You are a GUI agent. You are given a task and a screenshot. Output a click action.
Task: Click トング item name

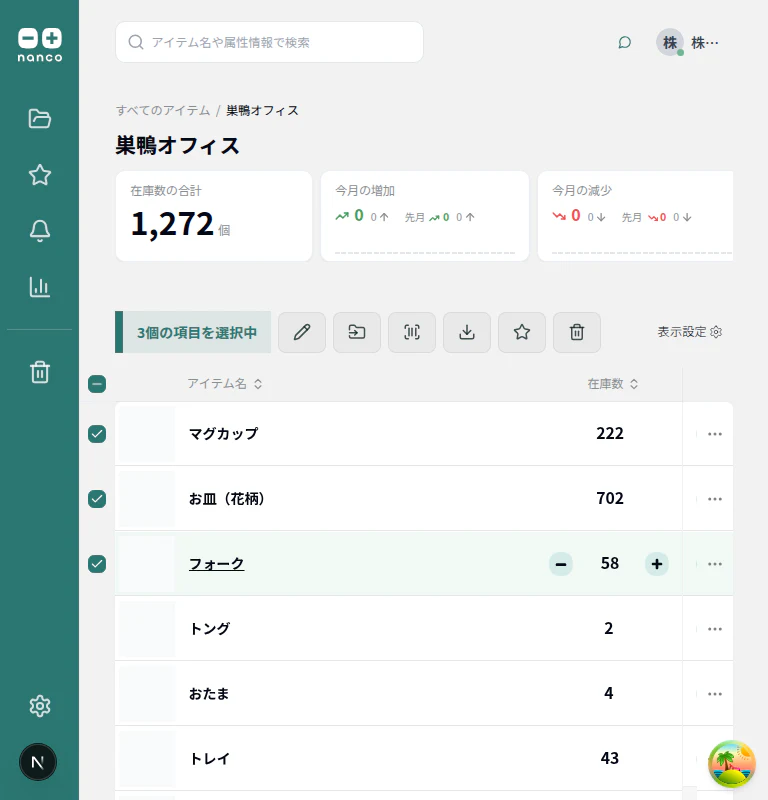(x=209, y=629)
